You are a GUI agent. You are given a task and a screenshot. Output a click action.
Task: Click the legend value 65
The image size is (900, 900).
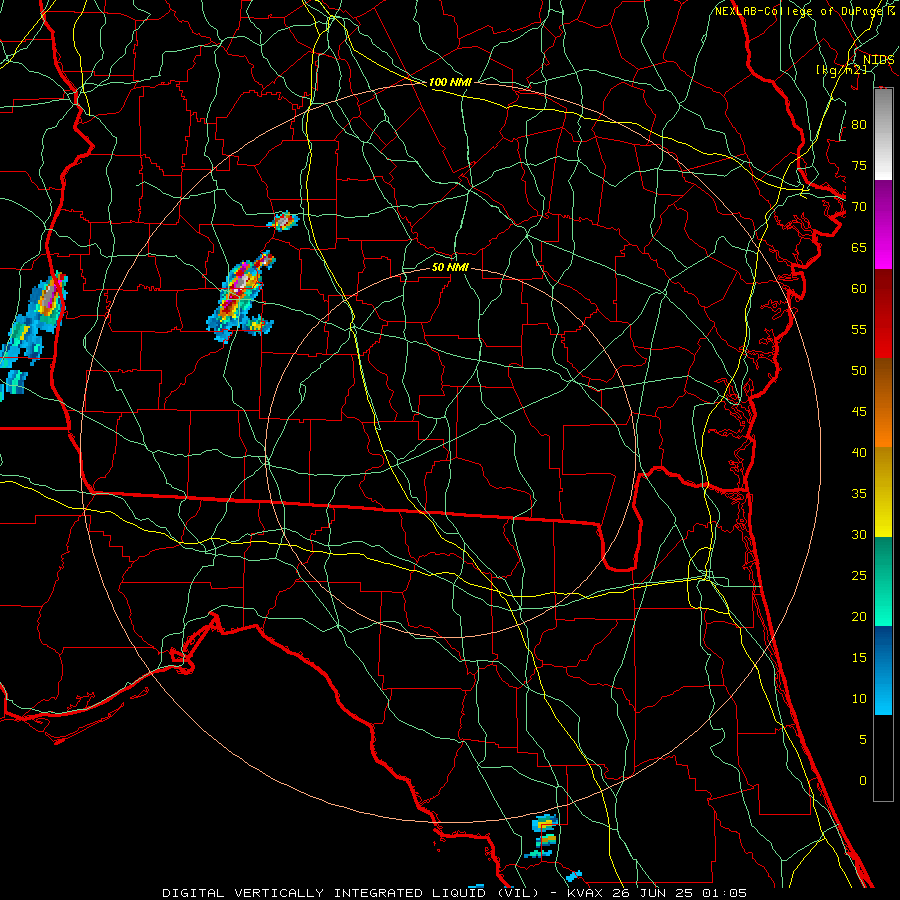859,247
